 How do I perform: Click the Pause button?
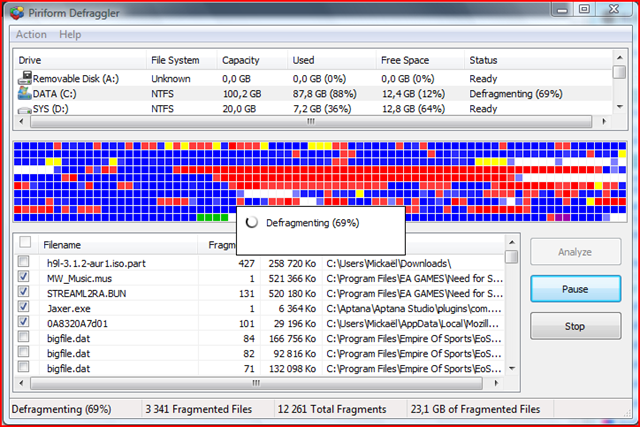[x=576, y=289]
